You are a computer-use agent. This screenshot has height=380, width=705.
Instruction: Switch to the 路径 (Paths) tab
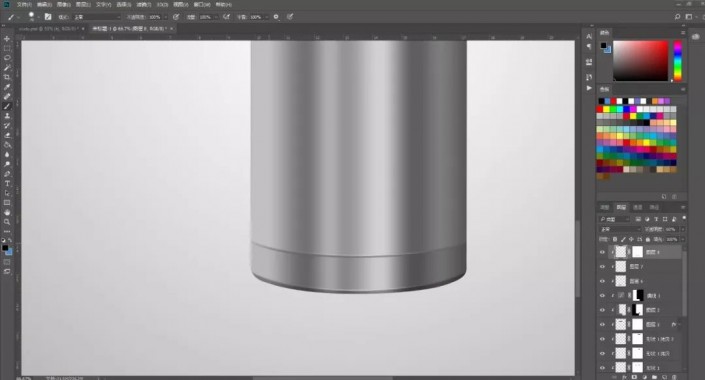(654, 207)
